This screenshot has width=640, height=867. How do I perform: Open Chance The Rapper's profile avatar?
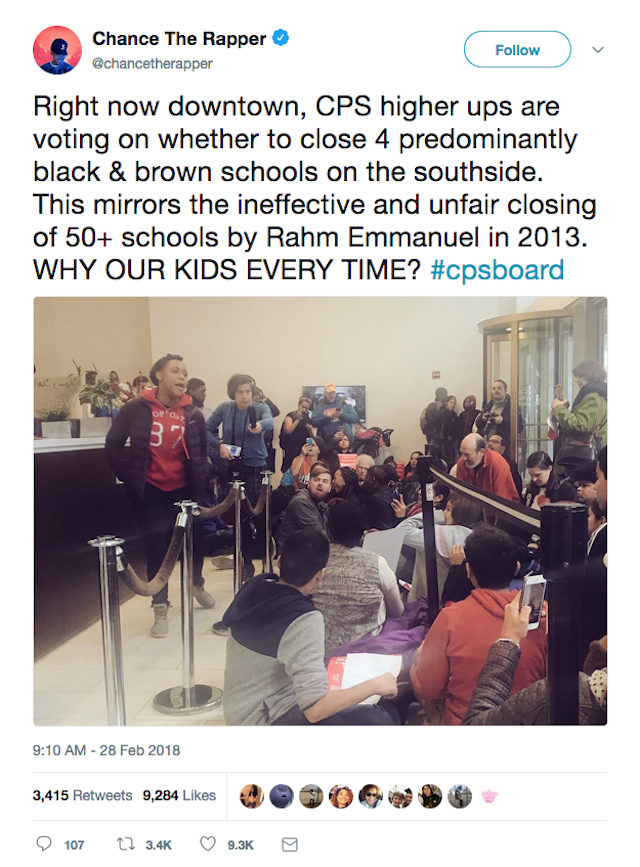[57, 50]
